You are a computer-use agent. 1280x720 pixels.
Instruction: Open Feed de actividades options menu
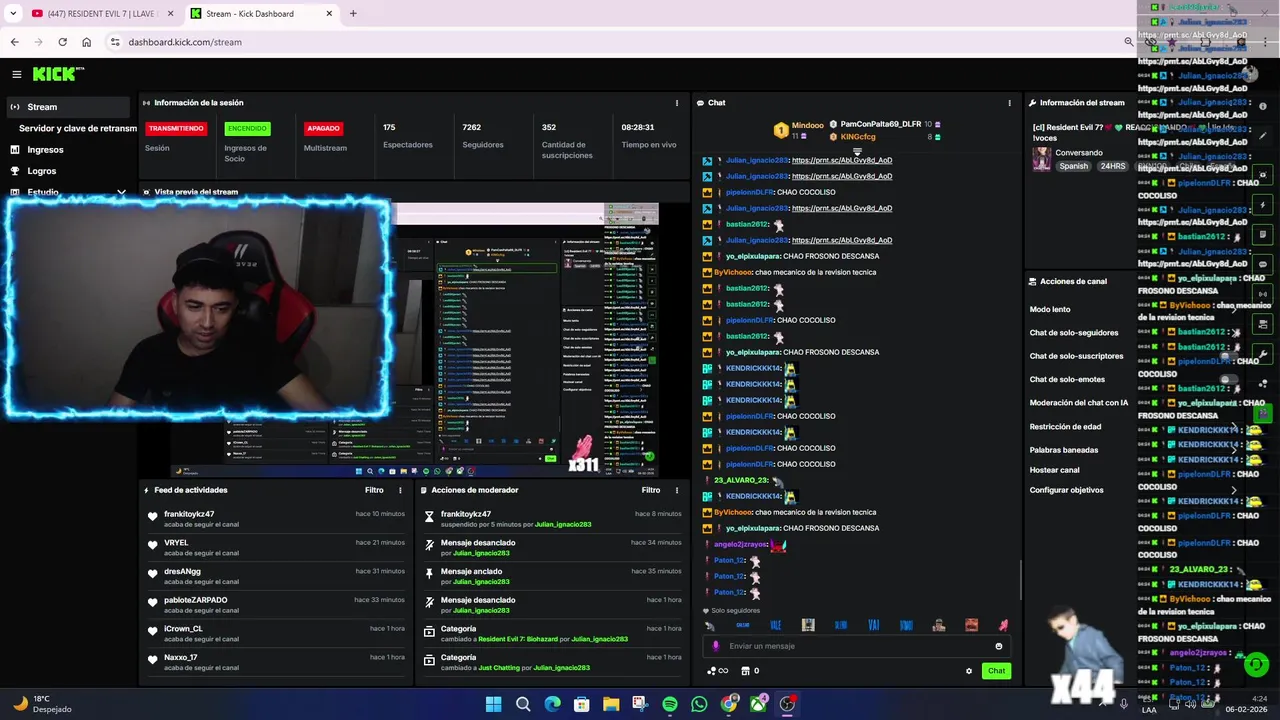400,490
